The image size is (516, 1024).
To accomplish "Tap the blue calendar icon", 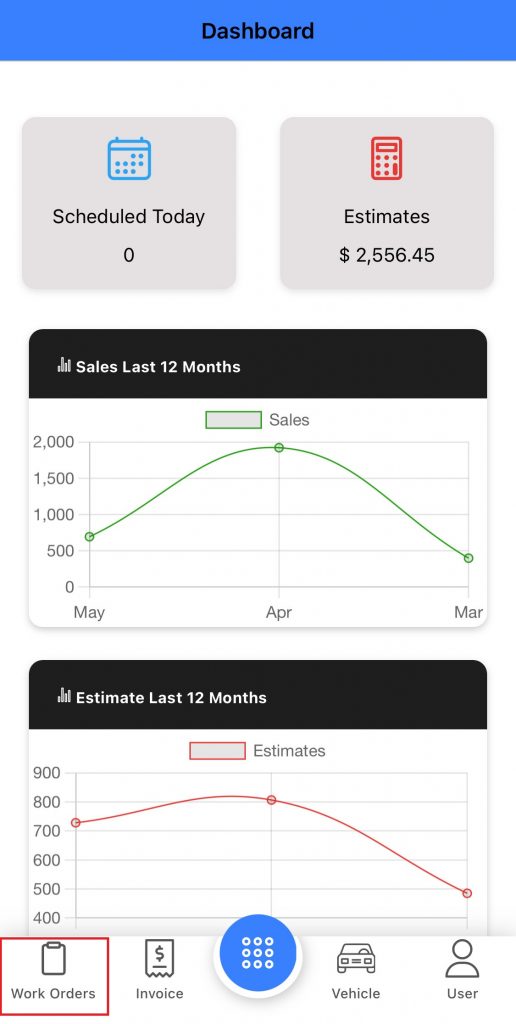I will coord(129,159).
